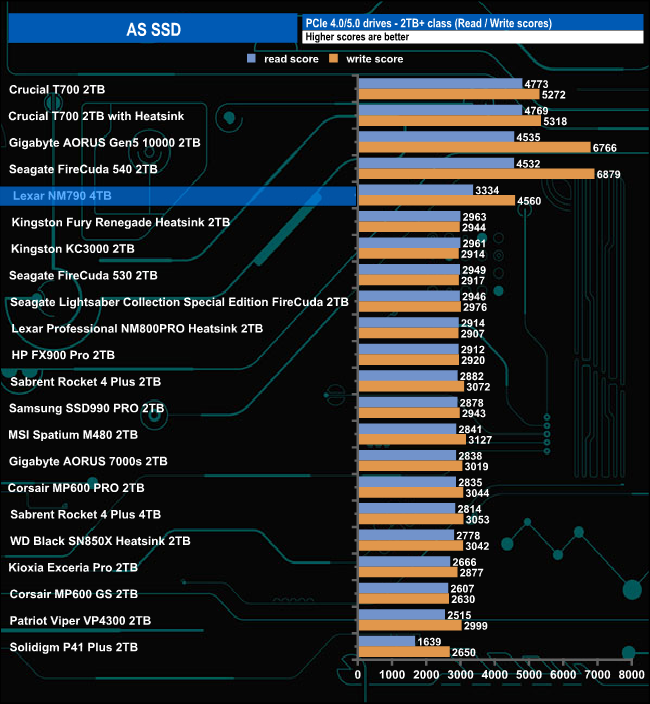Click the Lexar NM790 write value 4560
This screenshot has height=704, width=650.
(x=529, y=201)
